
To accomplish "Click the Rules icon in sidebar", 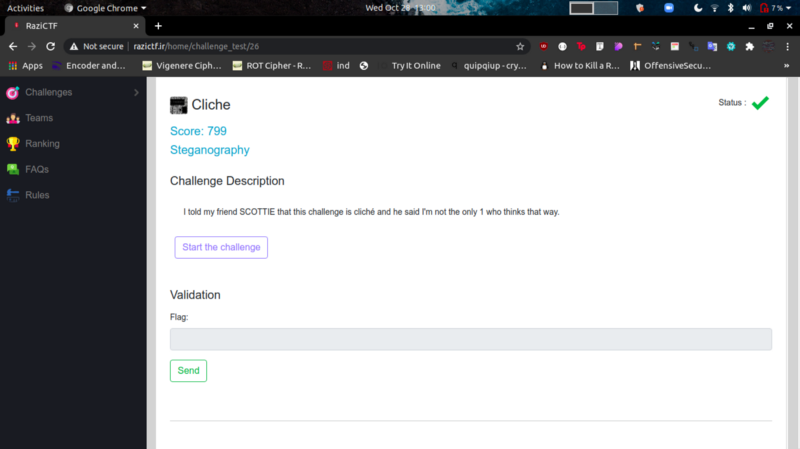I will coord(13,195).
